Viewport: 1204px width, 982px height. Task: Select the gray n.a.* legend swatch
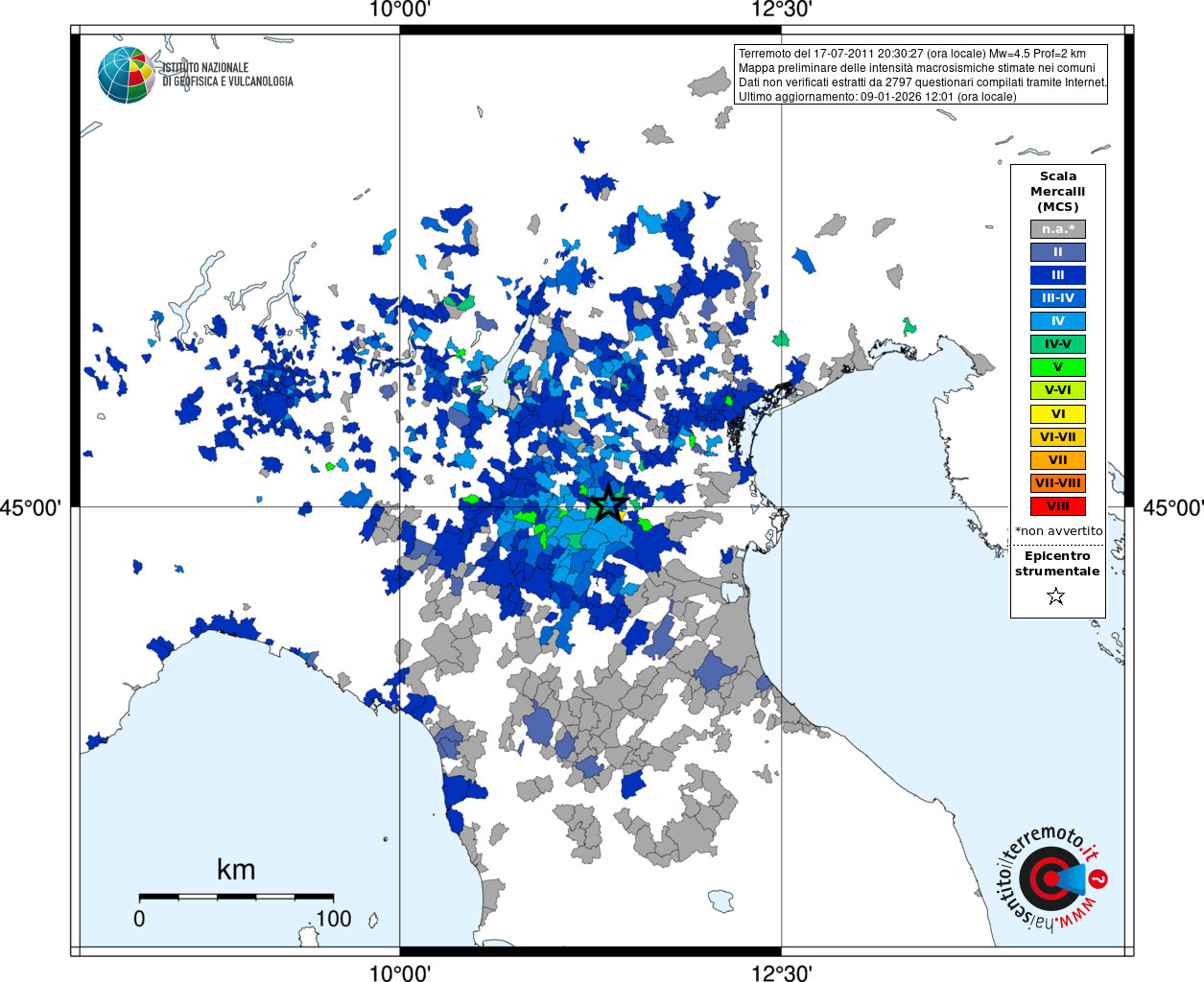1057,229
